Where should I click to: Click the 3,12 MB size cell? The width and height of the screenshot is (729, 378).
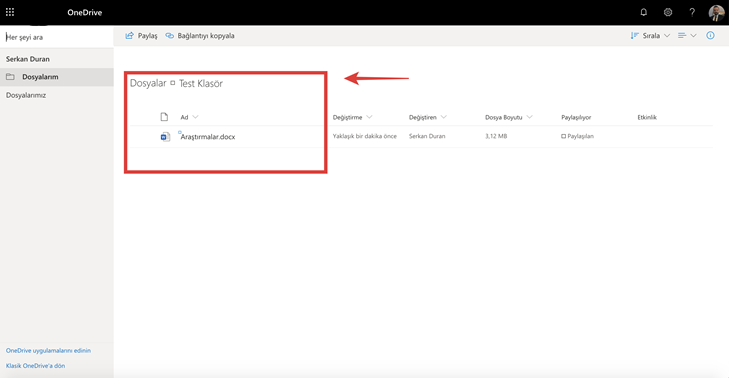[496, 136]
